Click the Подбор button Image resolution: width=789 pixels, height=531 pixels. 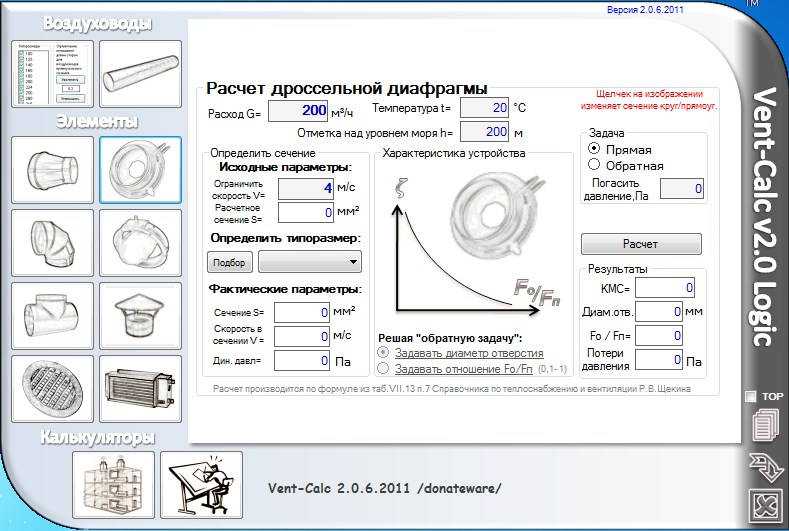(229, 262)
